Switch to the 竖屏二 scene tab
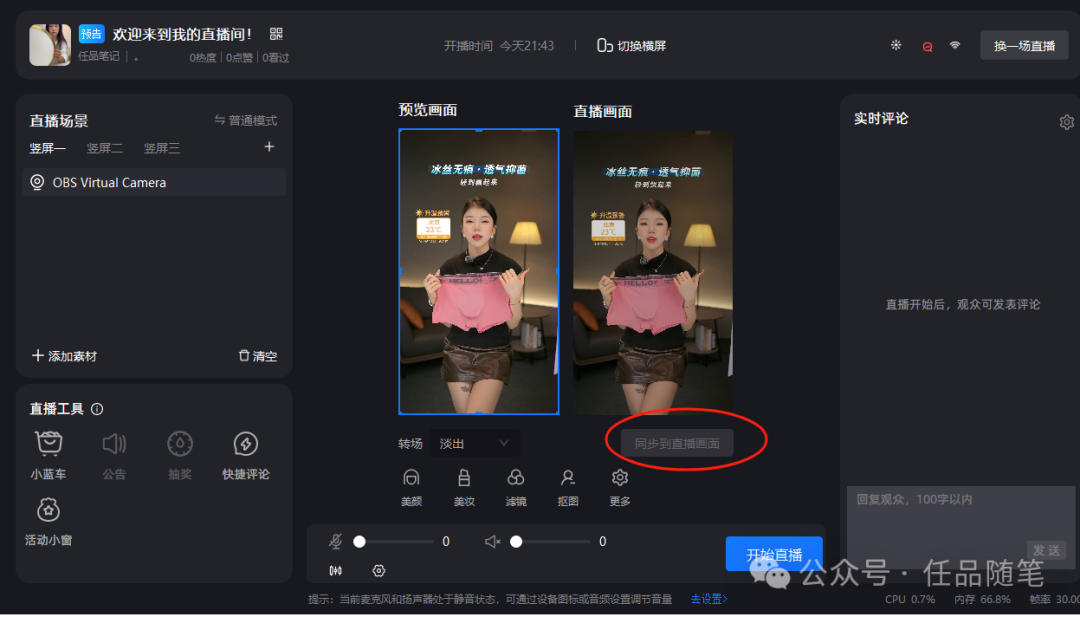This screenshot has height=617, width=1080. click(x=104, y=147)
